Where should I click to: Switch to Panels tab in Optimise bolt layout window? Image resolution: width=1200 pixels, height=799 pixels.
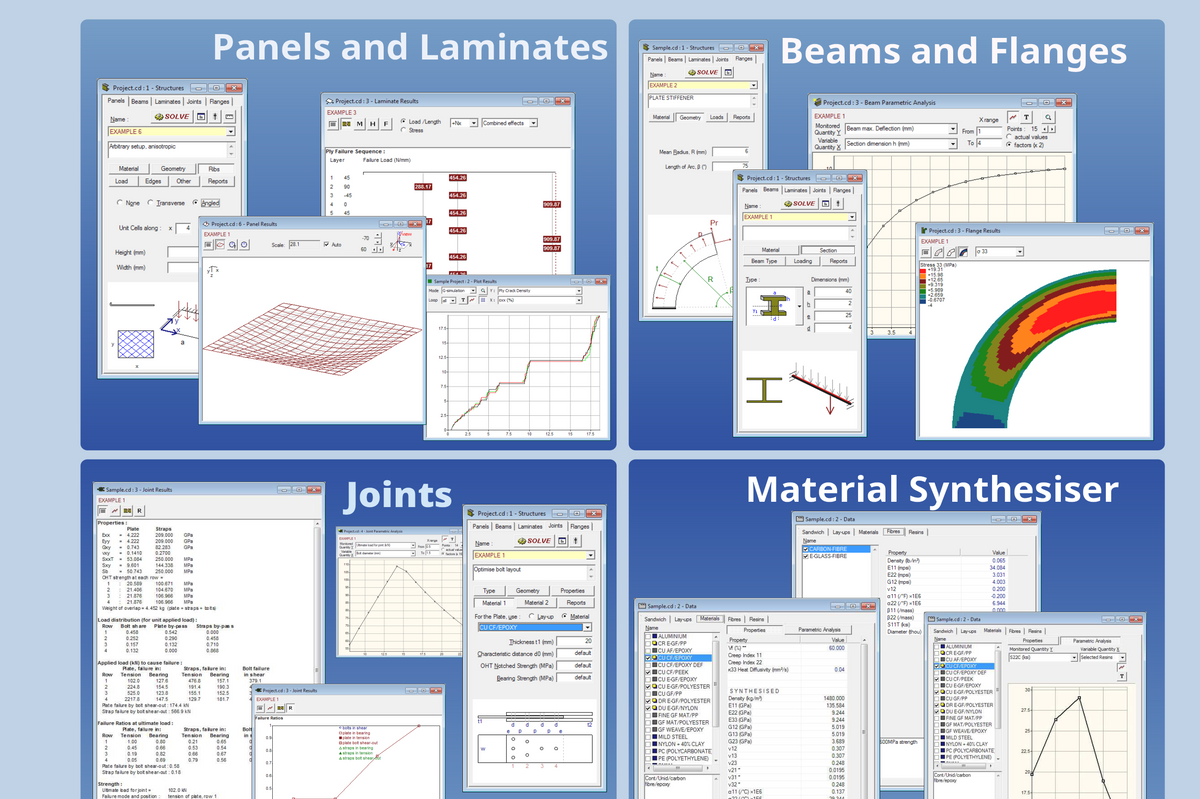click(x=480, y=526)
